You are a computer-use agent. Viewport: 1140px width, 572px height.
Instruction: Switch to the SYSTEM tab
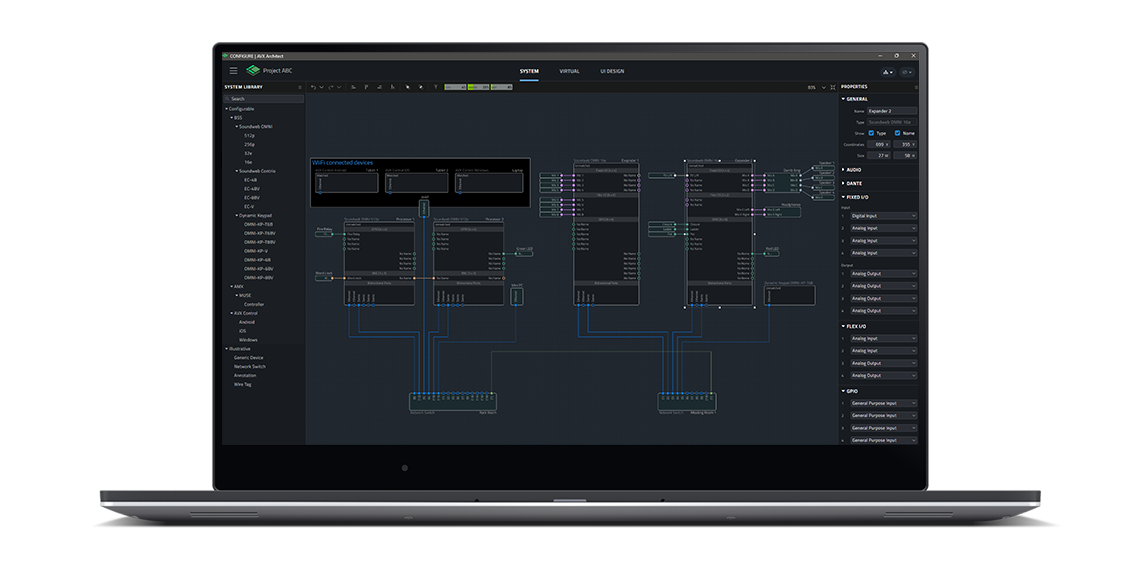[529, 71]
